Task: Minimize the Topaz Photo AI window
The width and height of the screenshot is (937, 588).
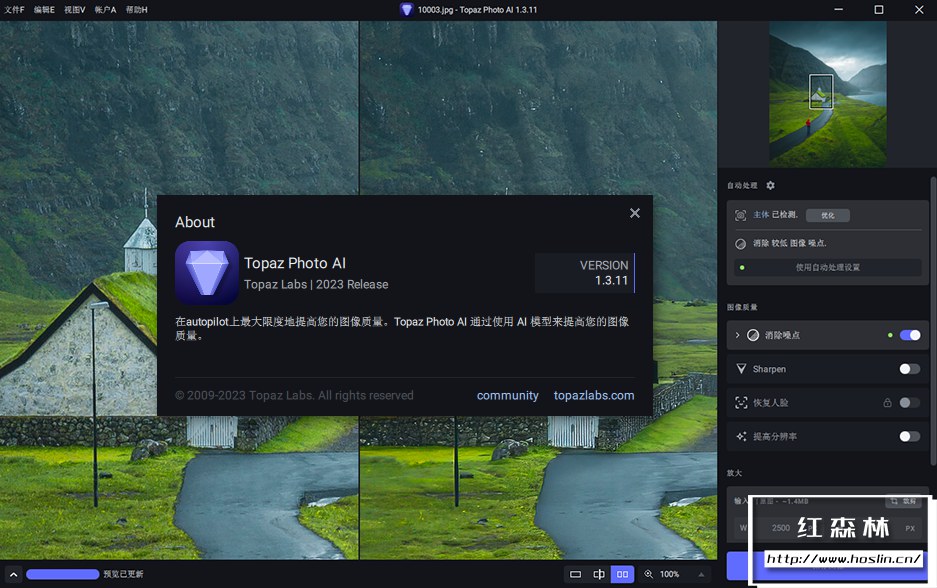Action: coord(838,10)
